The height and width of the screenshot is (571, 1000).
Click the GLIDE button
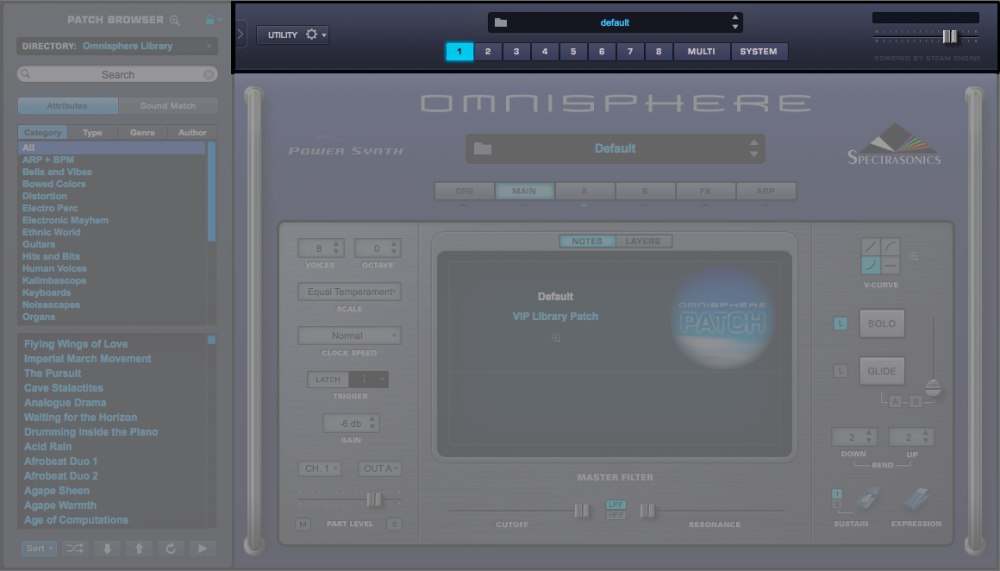coord(882,371)
